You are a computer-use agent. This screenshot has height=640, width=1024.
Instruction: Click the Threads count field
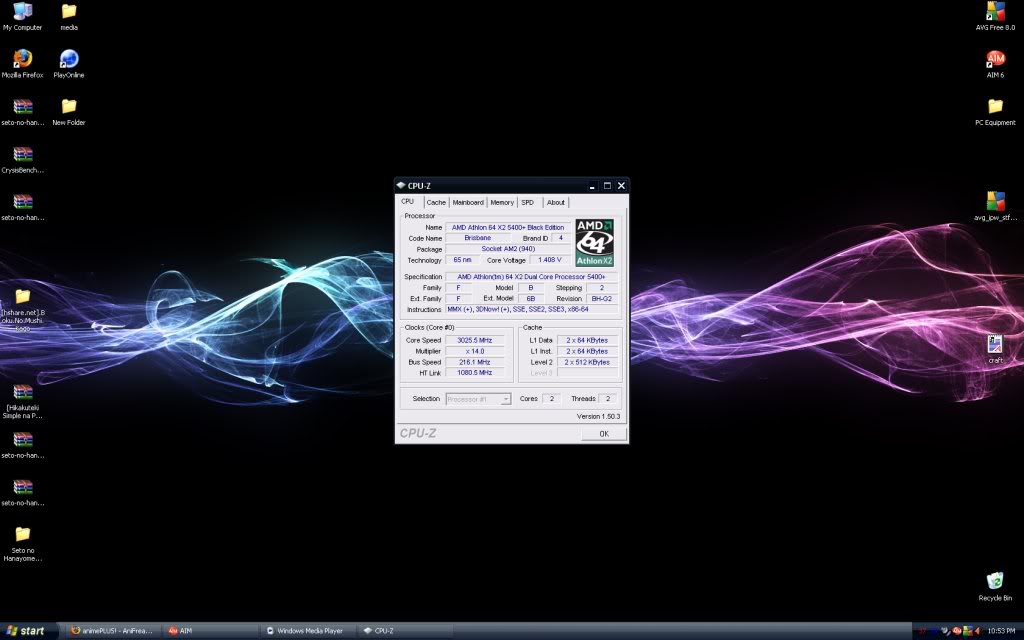[x=607, y=398]
